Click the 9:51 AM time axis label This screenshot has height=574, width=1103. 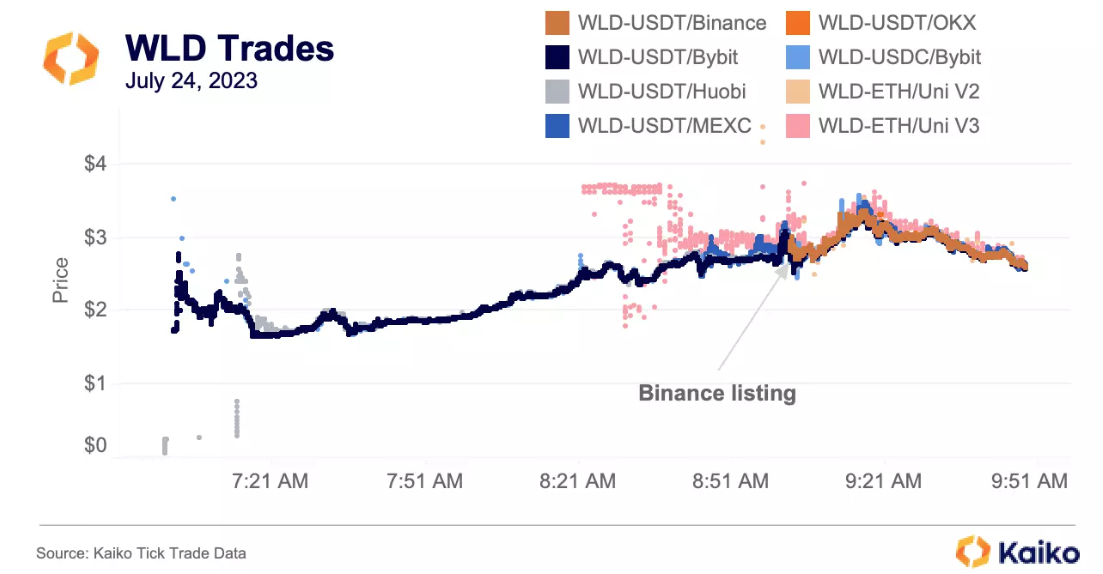[1029, 481]
